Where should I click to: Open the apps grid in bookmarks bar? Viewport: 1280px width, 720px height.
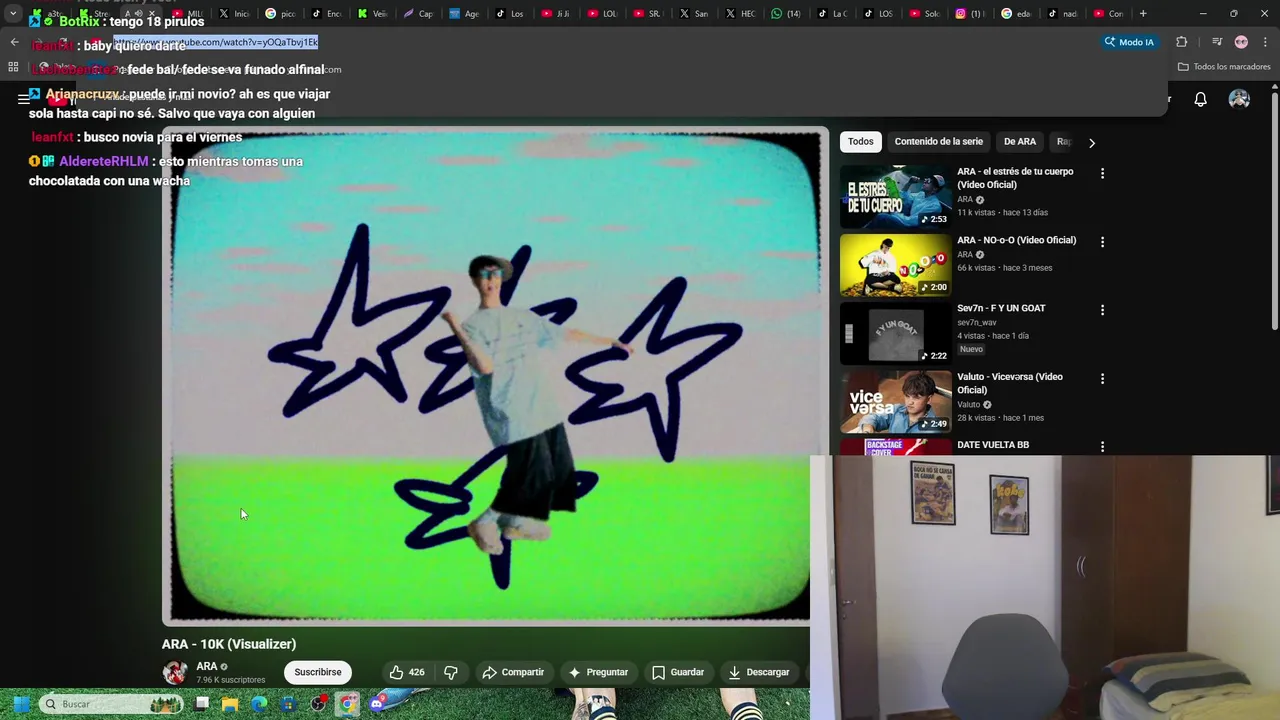tap(13, 67)
